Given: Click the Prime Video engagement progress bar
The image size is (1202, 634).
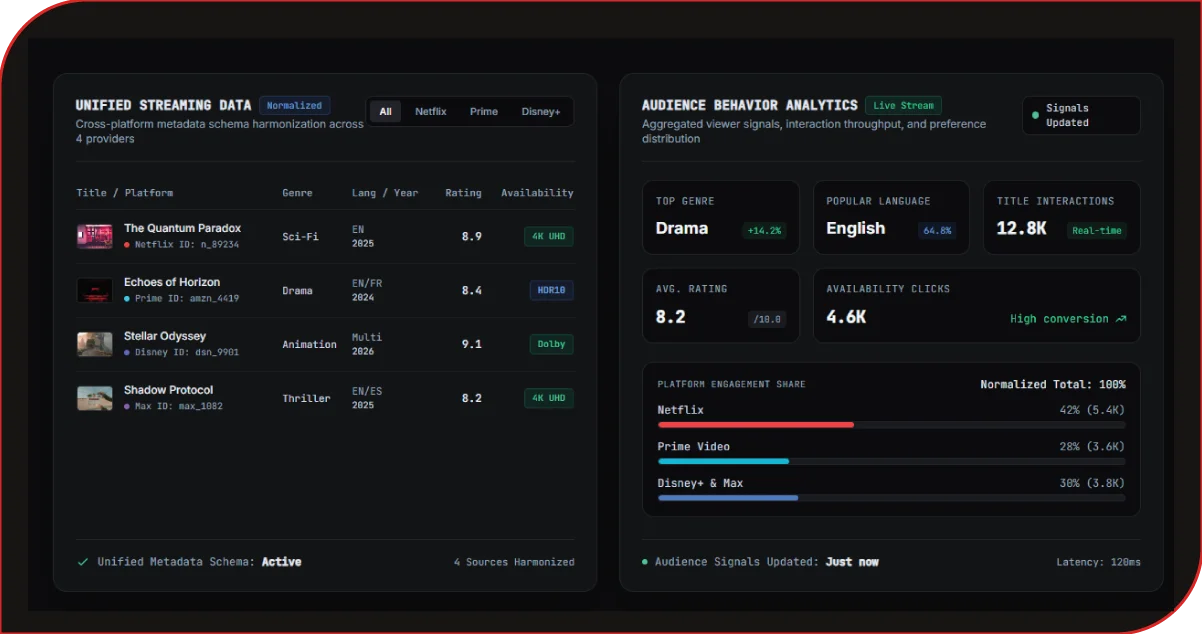Looking at the screenshot, I should pyautogui.click(x=891, y=461).
